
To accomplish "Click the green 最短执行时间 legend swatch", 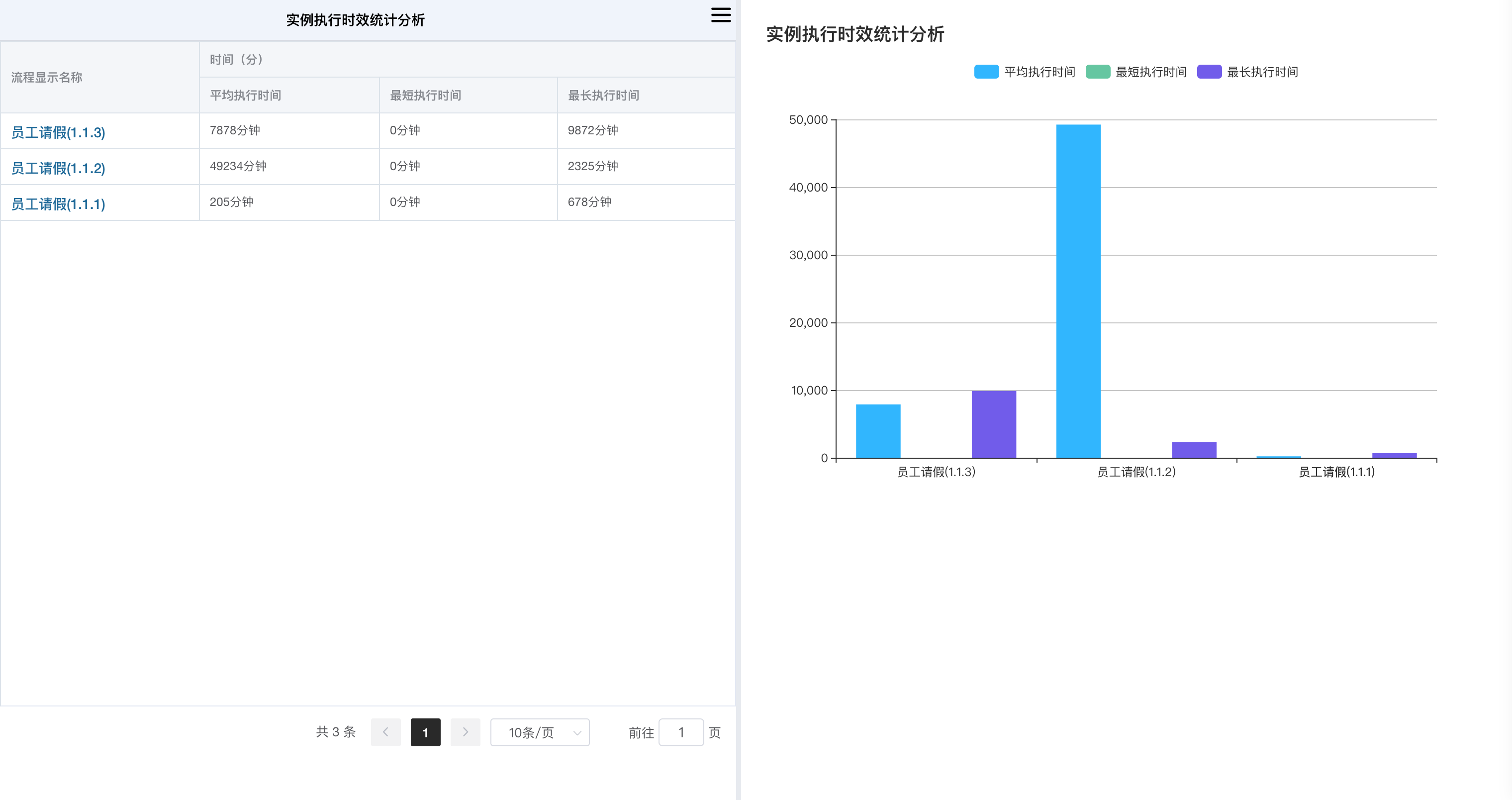I will pyautogui.click(x=1098, y=72).
